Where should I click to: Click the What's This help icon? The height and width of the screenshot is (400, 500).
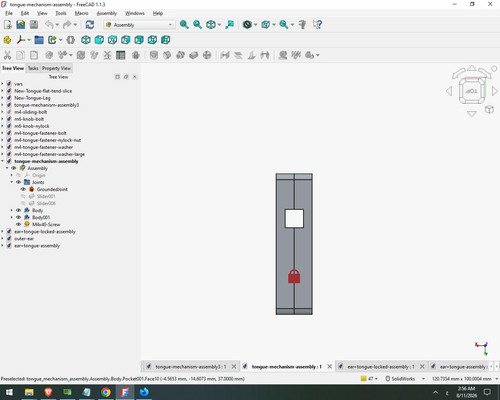[317, 25]
